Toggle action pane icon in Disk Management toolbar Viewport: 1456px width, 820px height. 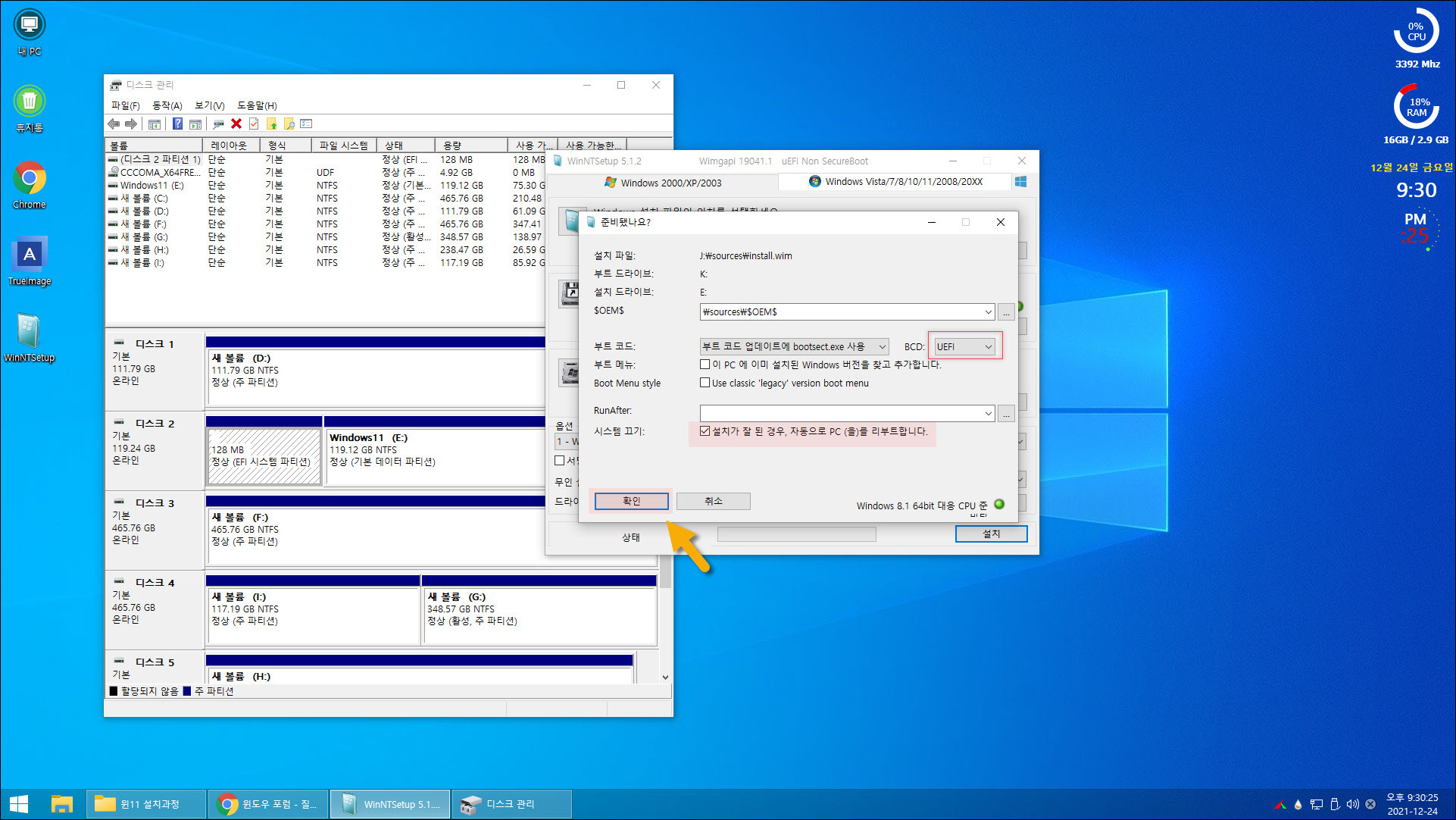[195, 124]
